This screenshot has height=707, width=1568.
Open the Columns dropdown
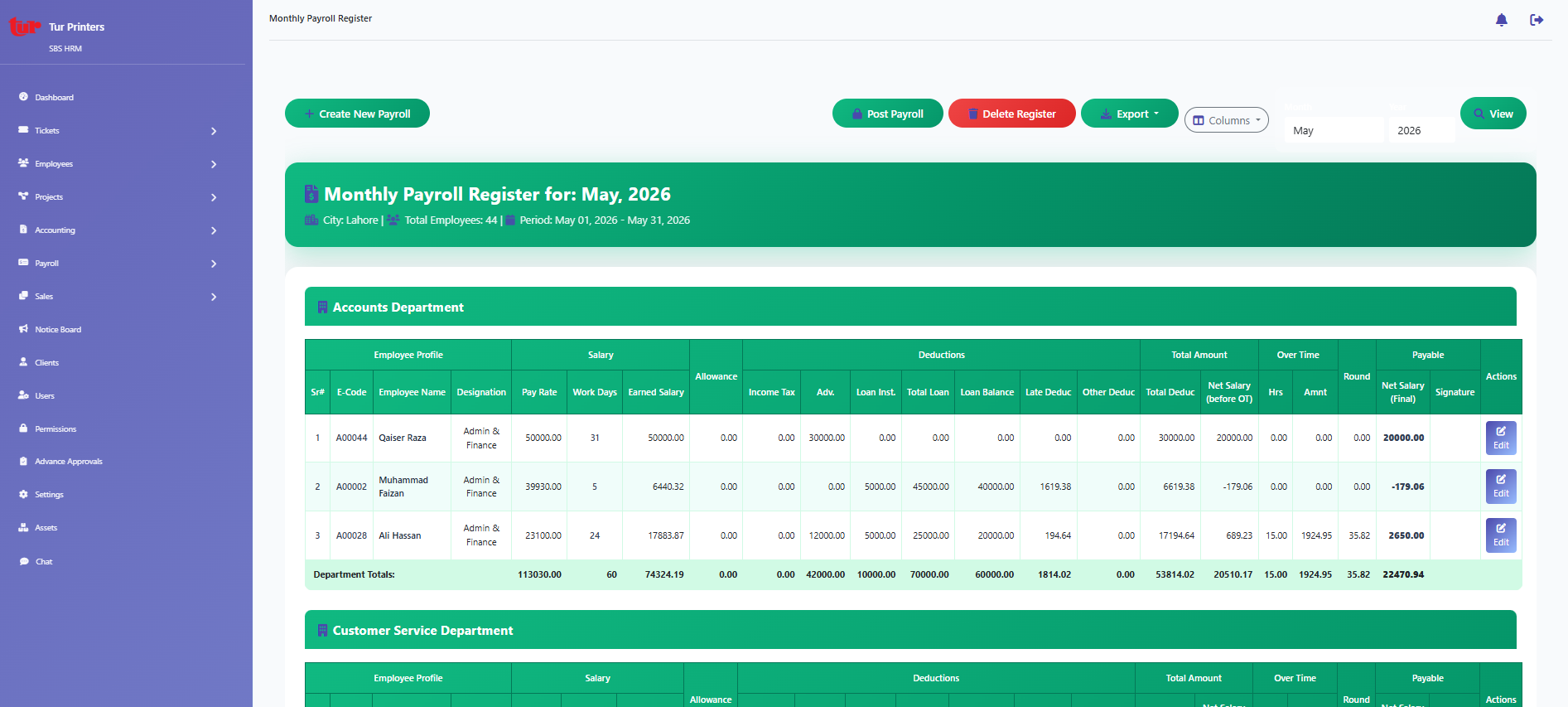[x=1226, y=120]
